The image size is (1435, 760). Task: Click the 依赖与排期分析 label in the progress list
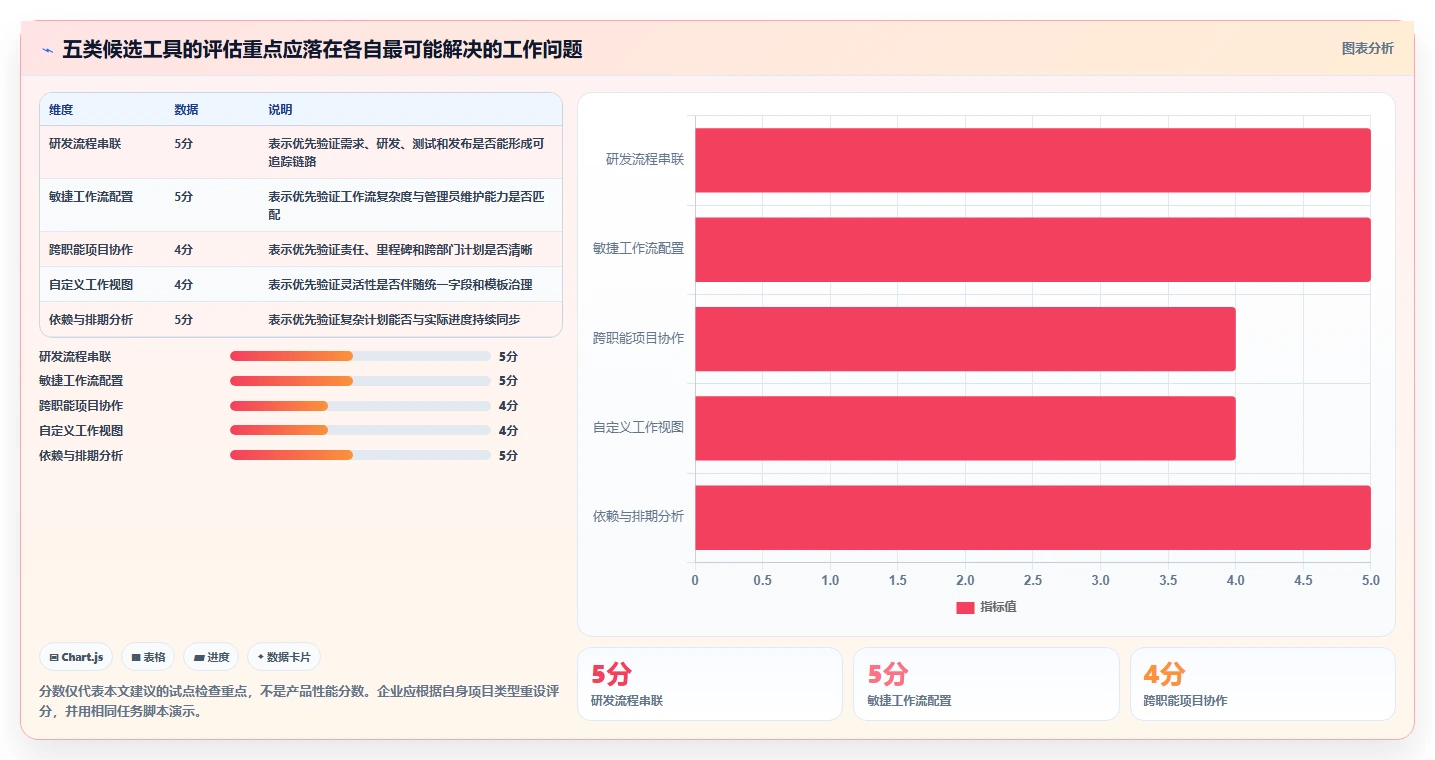[x=81, y=455]
